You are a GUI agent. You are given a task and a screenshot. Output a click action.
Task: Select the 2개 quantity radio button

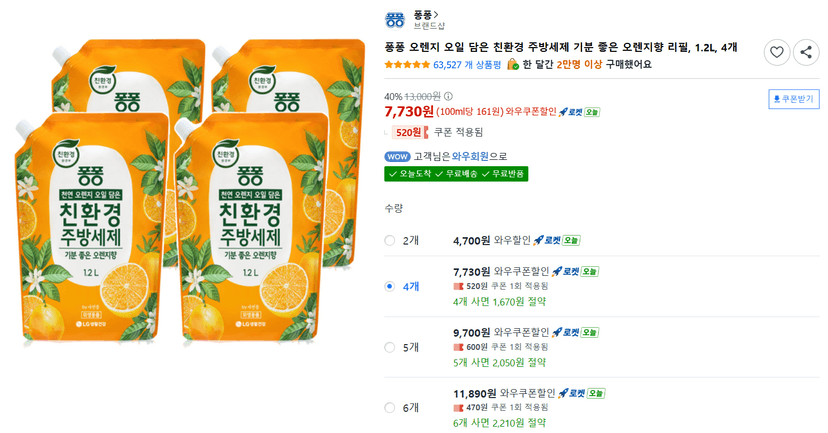coord(390,241)
